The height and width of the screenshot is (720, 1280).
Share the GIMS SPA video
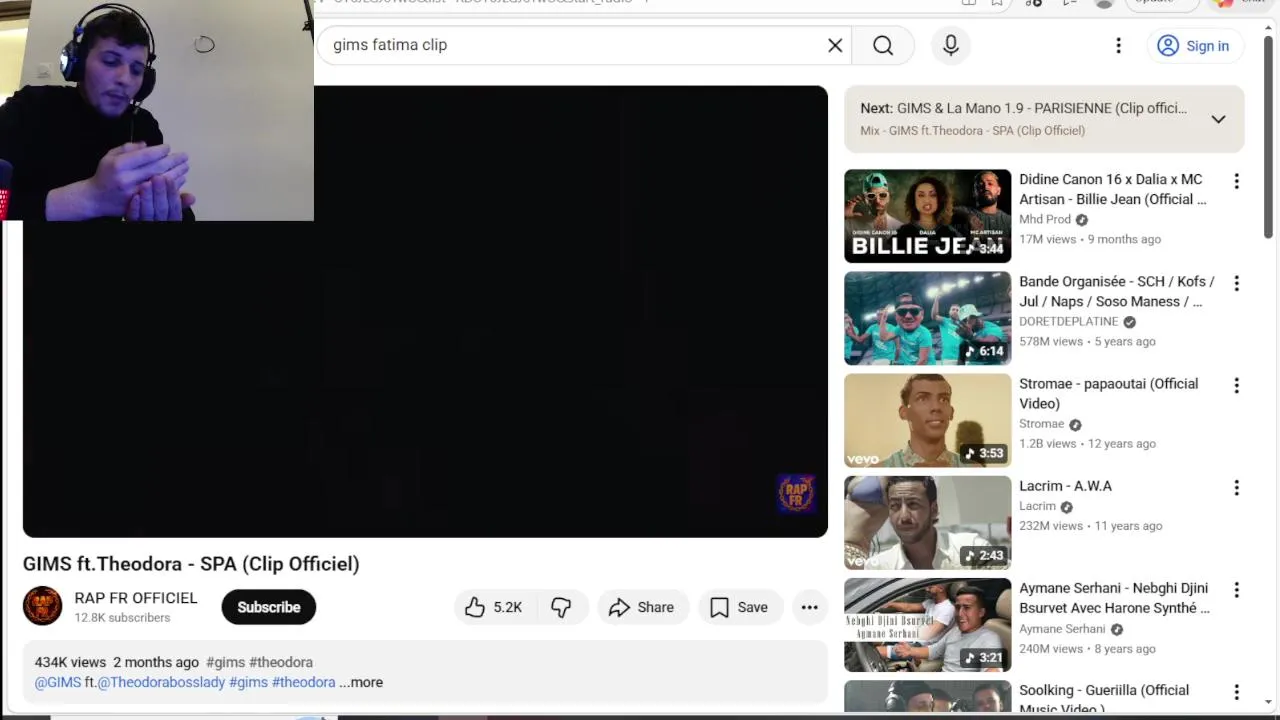[642, 607]
